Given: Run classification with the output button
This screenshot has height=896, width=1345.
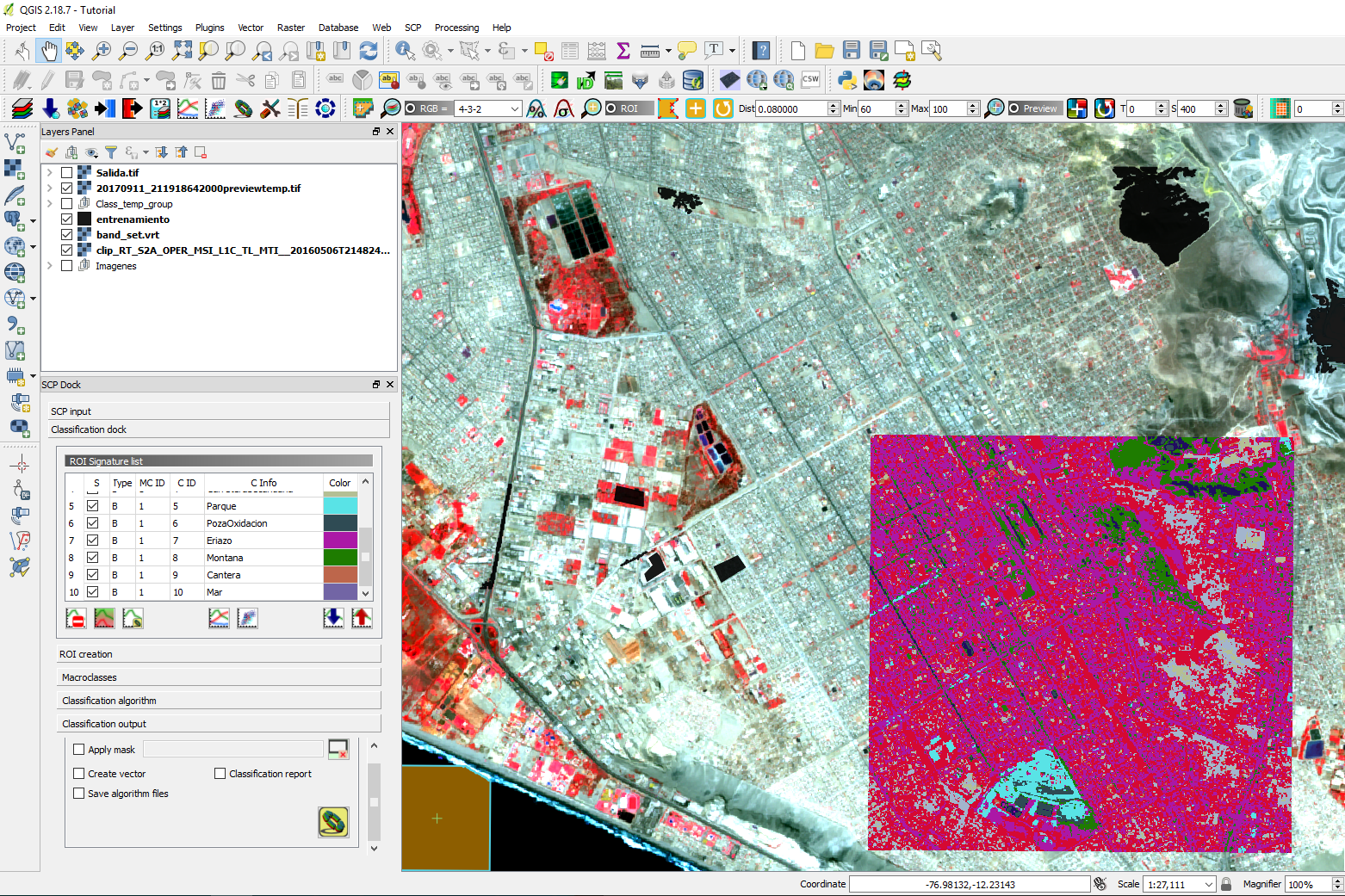Looking at the screenshot, I should click(333, 822).
